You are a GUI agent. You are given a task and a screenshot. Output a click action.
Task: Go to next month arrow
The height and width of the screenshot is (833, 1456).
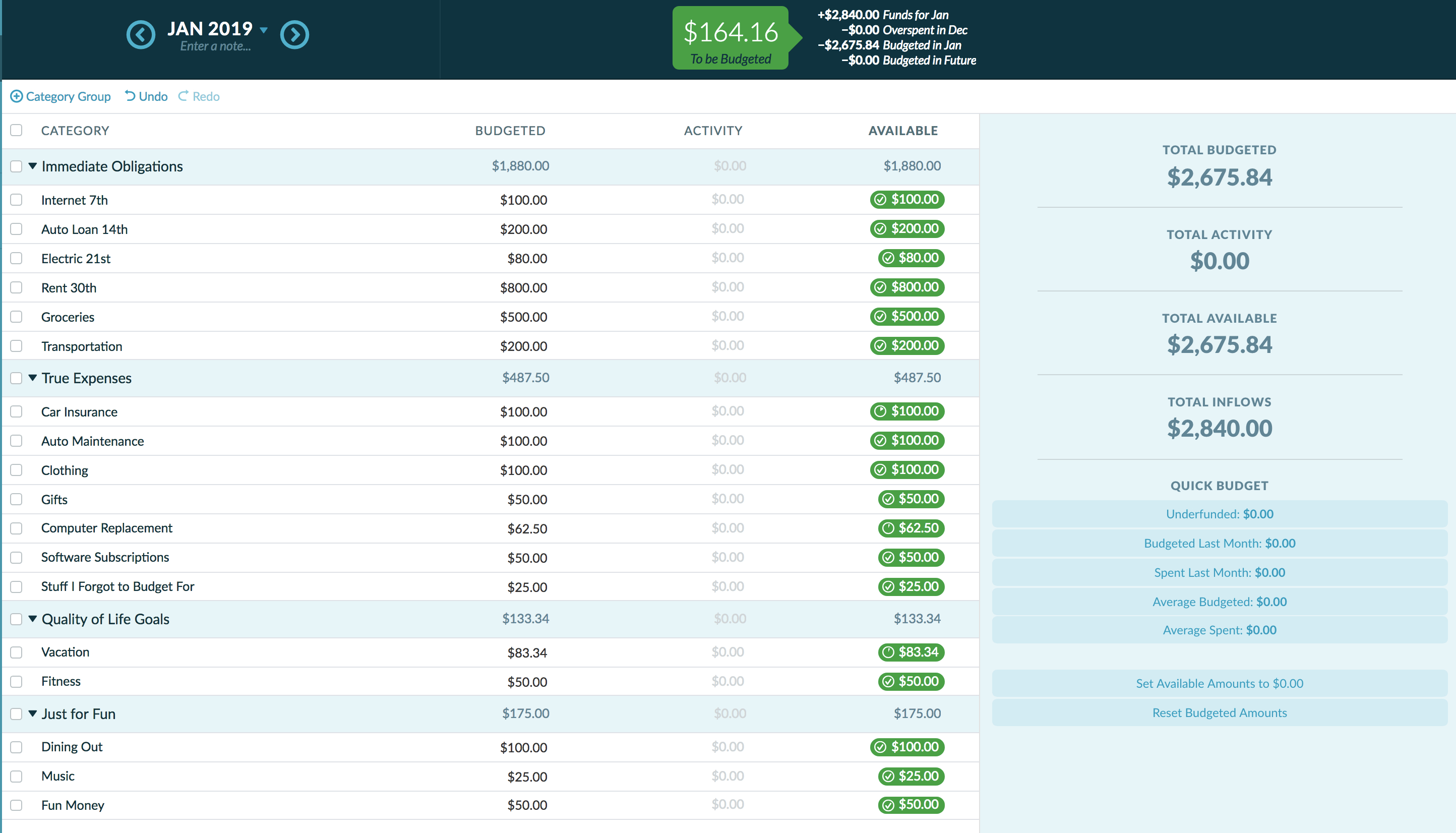click(x=294, y=35)
